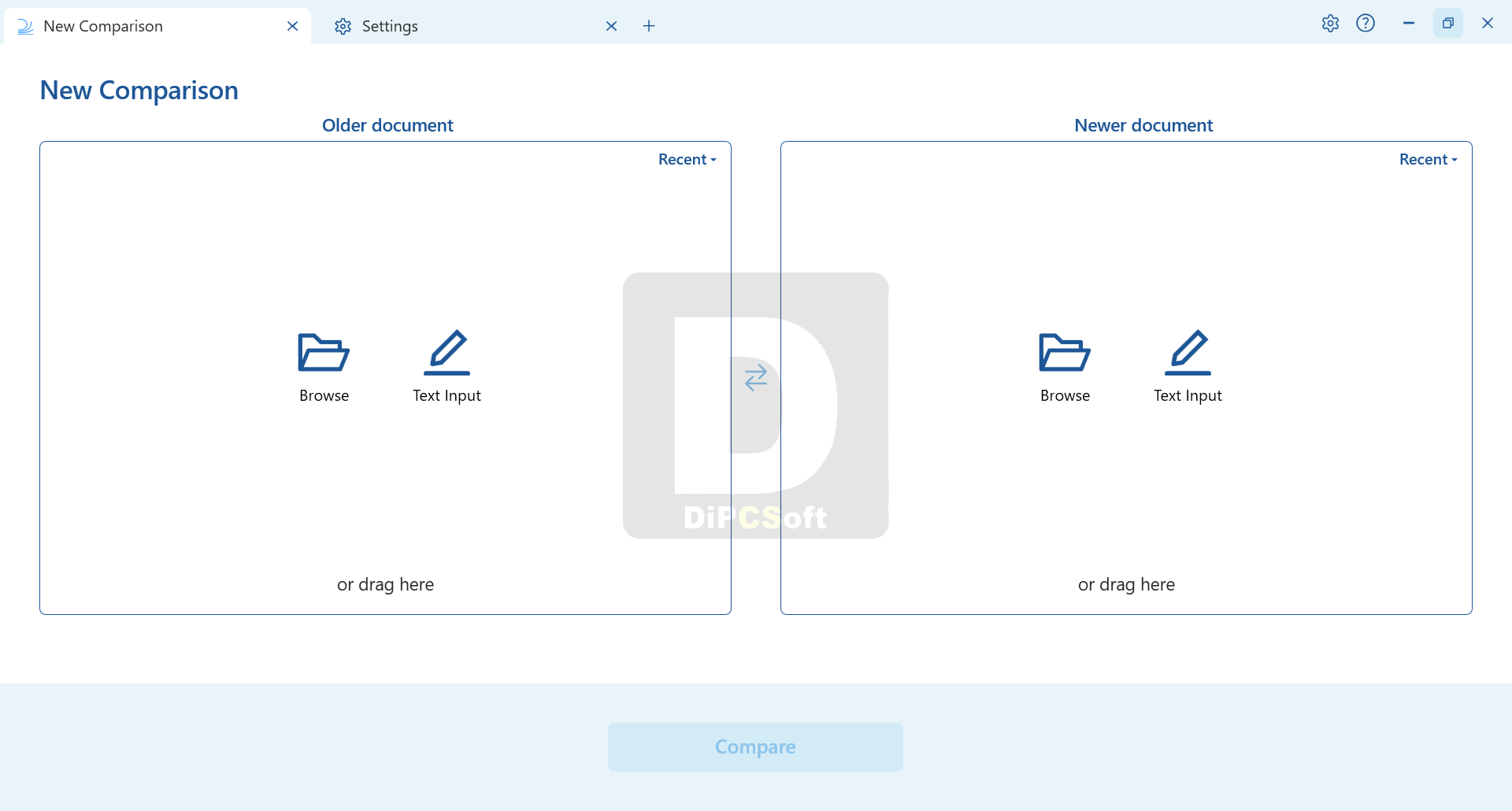Restore down the application window

pos(1447,23)
